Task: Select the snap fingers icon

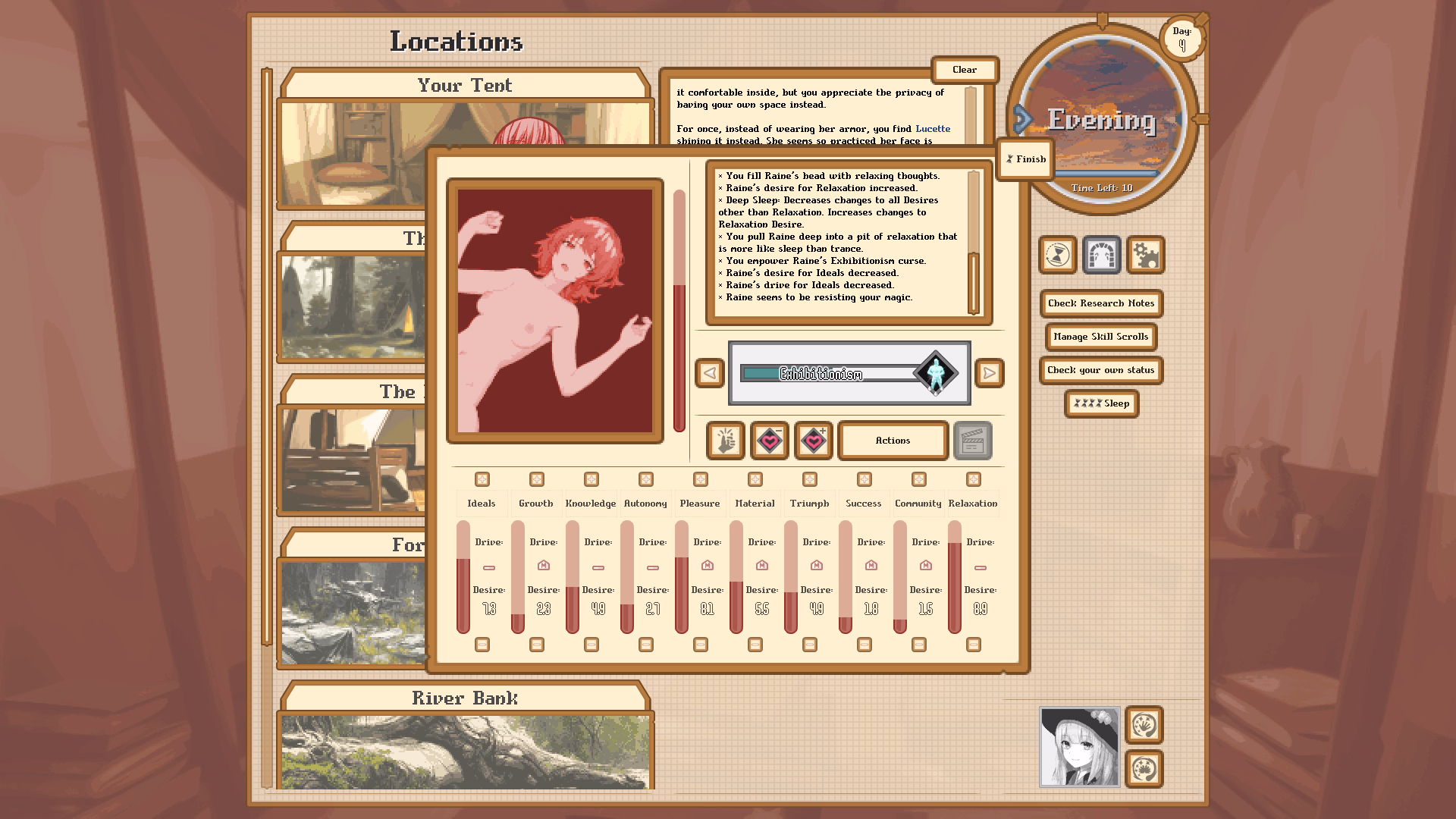Action: pos(725,441)
